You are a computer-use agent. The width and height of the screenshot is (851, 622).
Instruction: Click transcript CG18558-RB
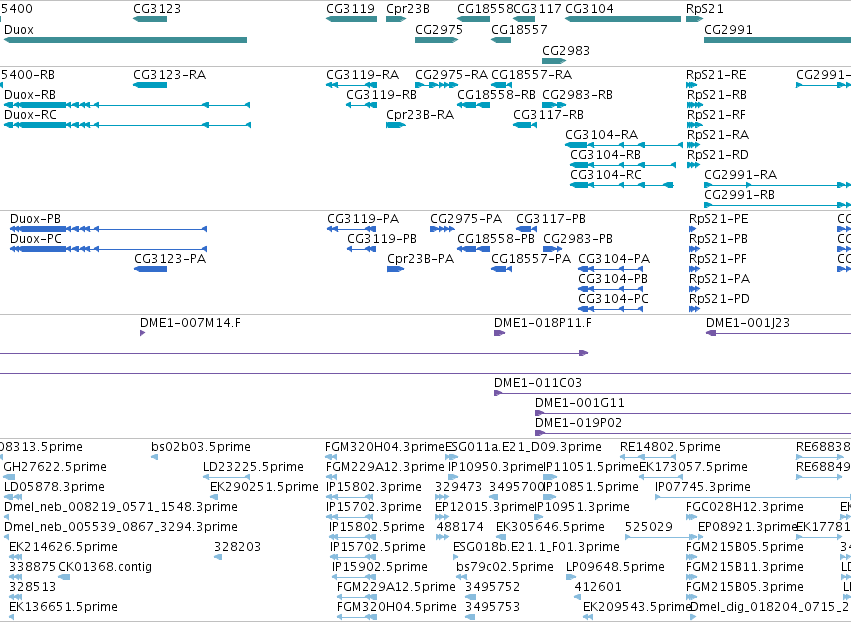pyautogui.click(x=496, y=95)
